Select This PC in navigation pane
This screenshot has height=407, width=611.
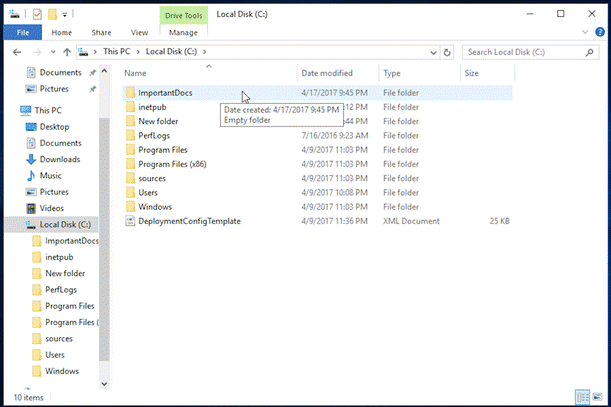(48, 110)
